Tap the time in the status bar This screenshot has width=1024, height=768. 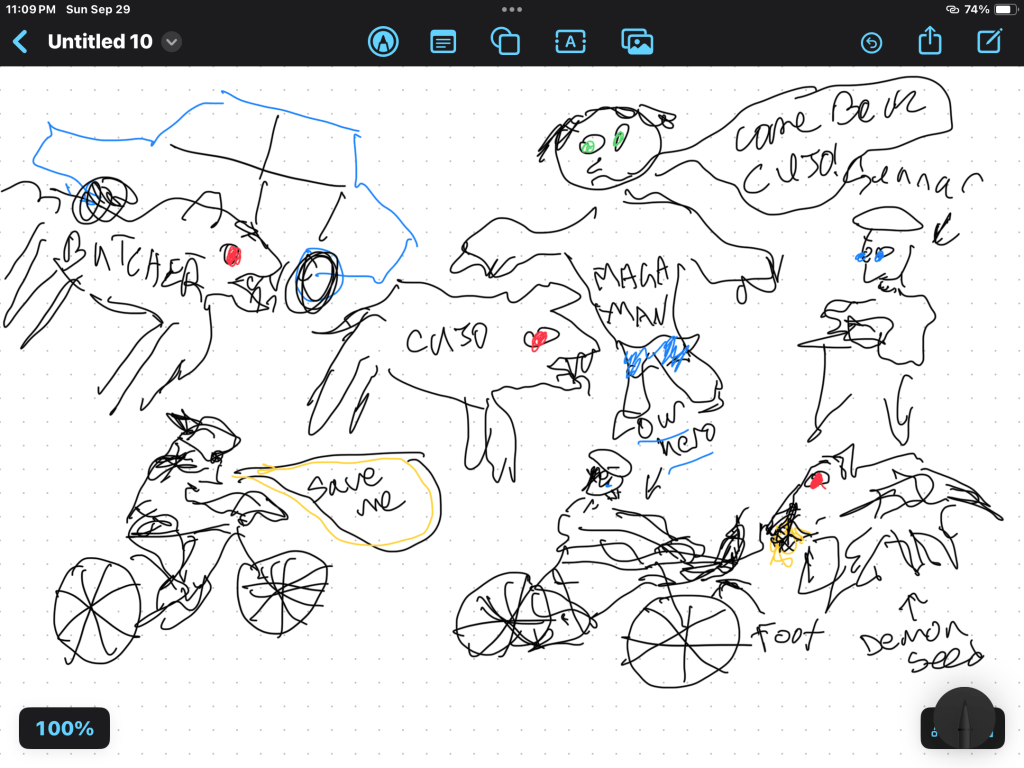tap(30, 9)
